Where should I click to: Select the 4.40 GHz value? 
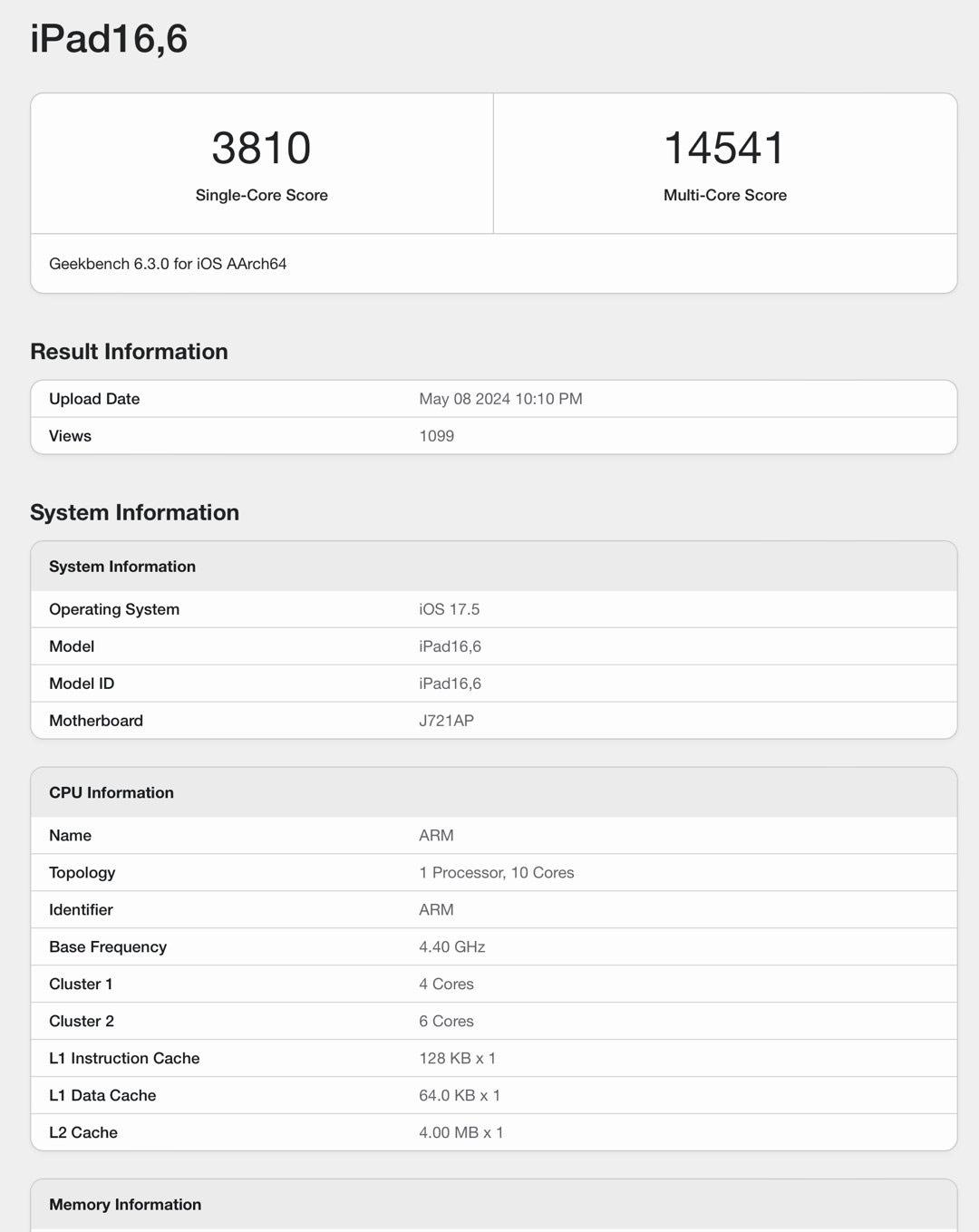tap(451, 947)
